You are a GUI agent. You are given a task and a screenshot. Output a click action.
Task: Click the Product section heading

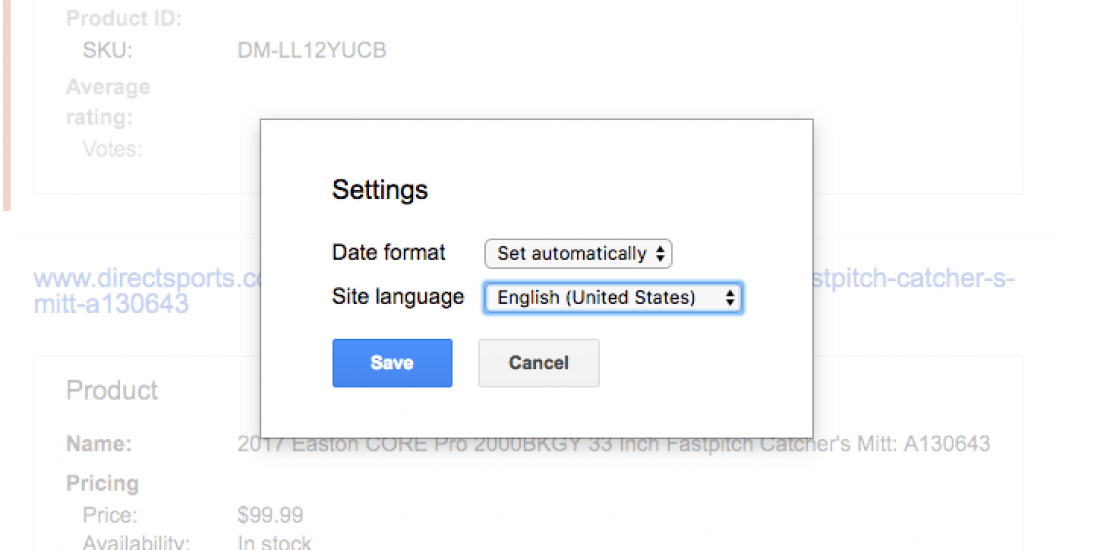[112, 390]
